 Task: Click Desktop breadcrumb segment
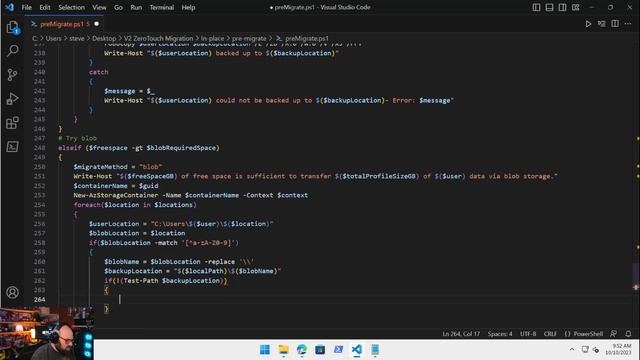(104, 38)
